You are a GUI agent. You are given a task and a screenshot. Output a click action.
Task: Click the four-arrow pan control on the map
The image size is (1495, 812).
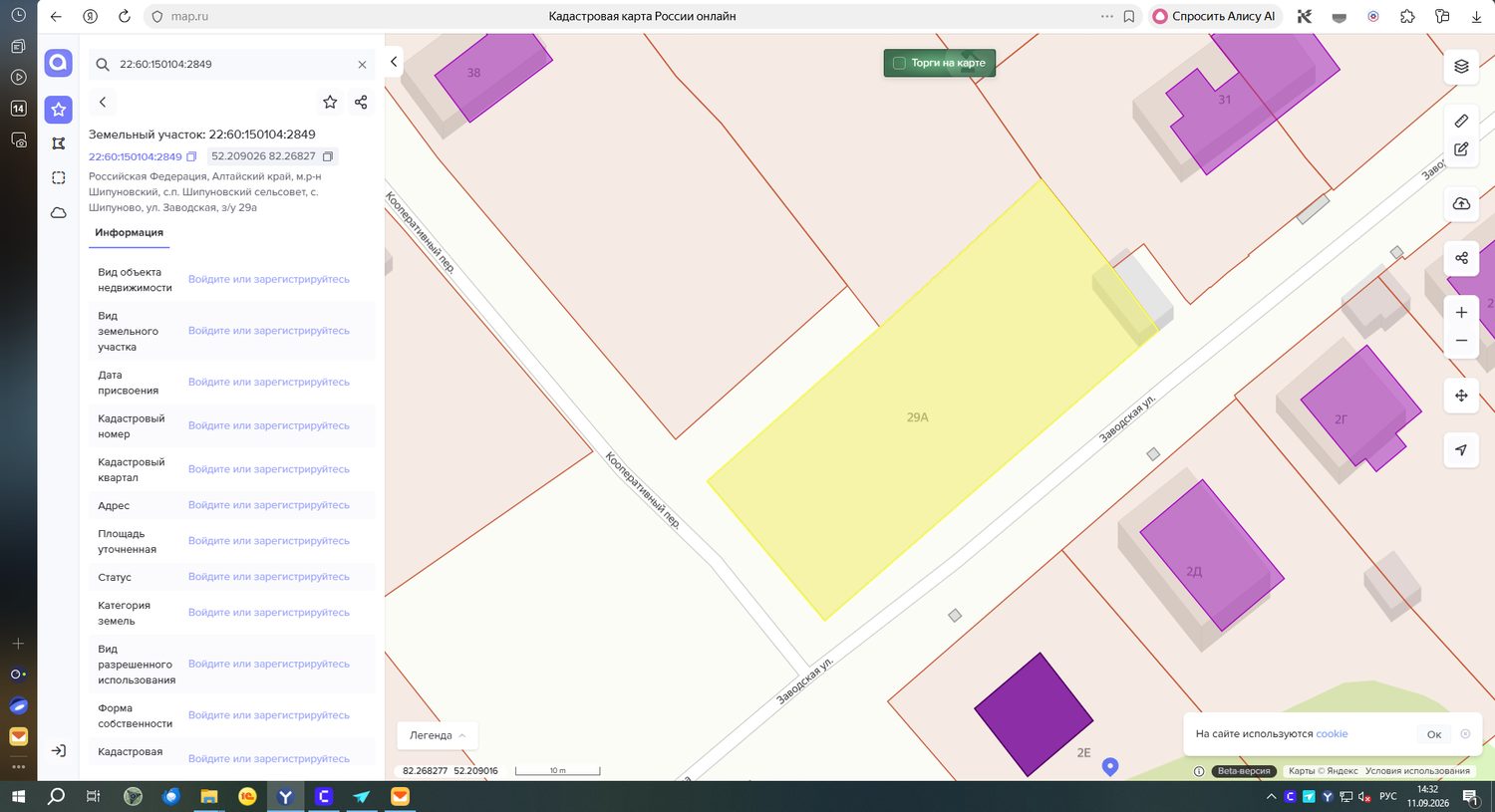pos(1461,396)
